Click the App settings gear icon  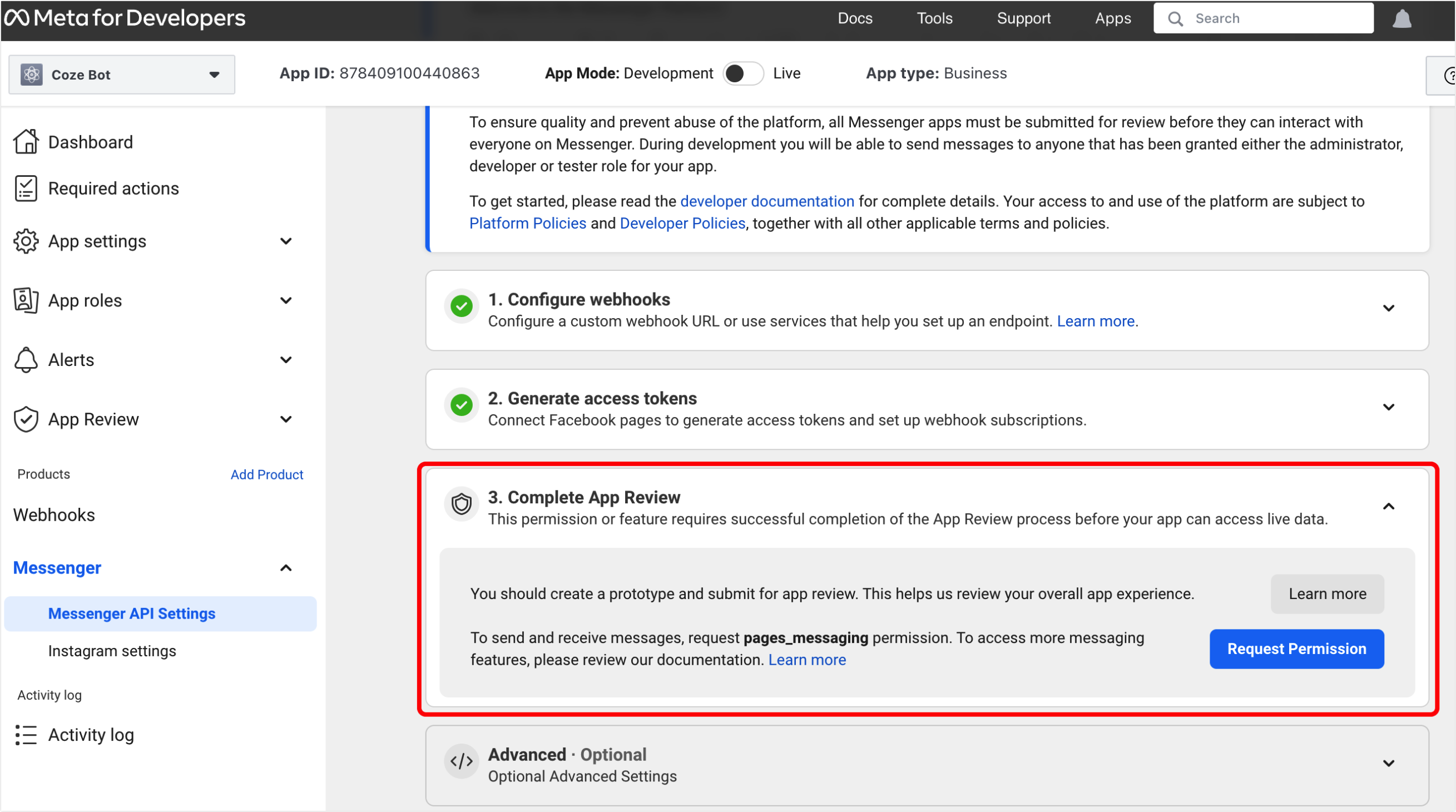(26, 241)
